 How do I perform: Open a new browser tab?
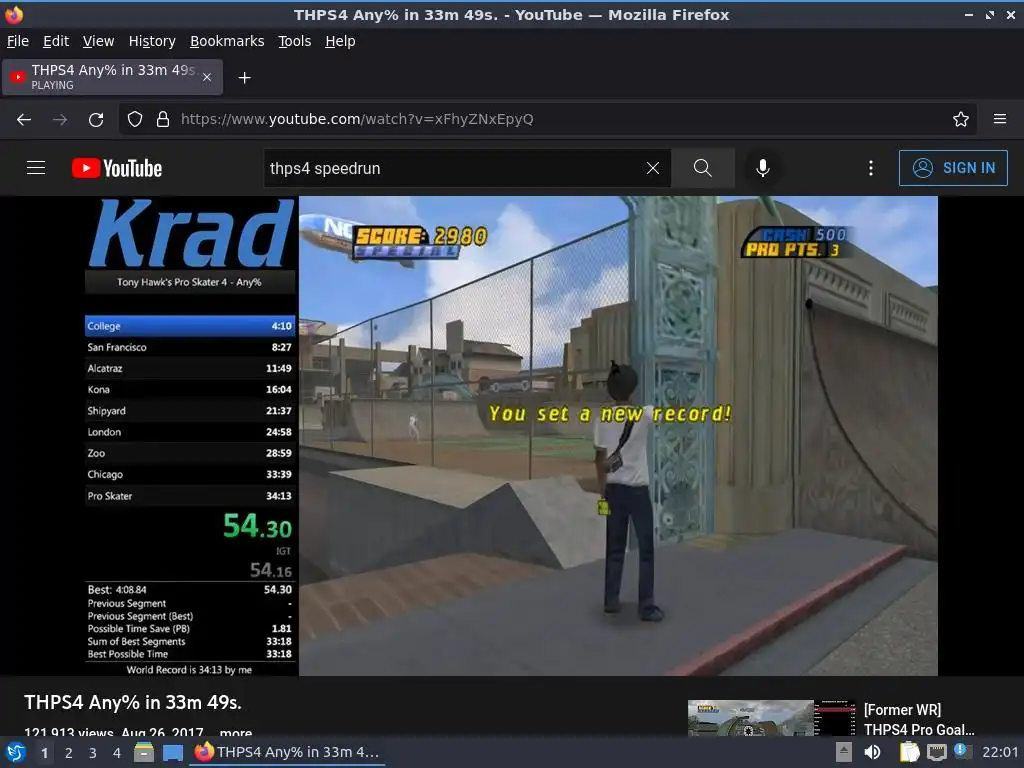tap(244, 78)
